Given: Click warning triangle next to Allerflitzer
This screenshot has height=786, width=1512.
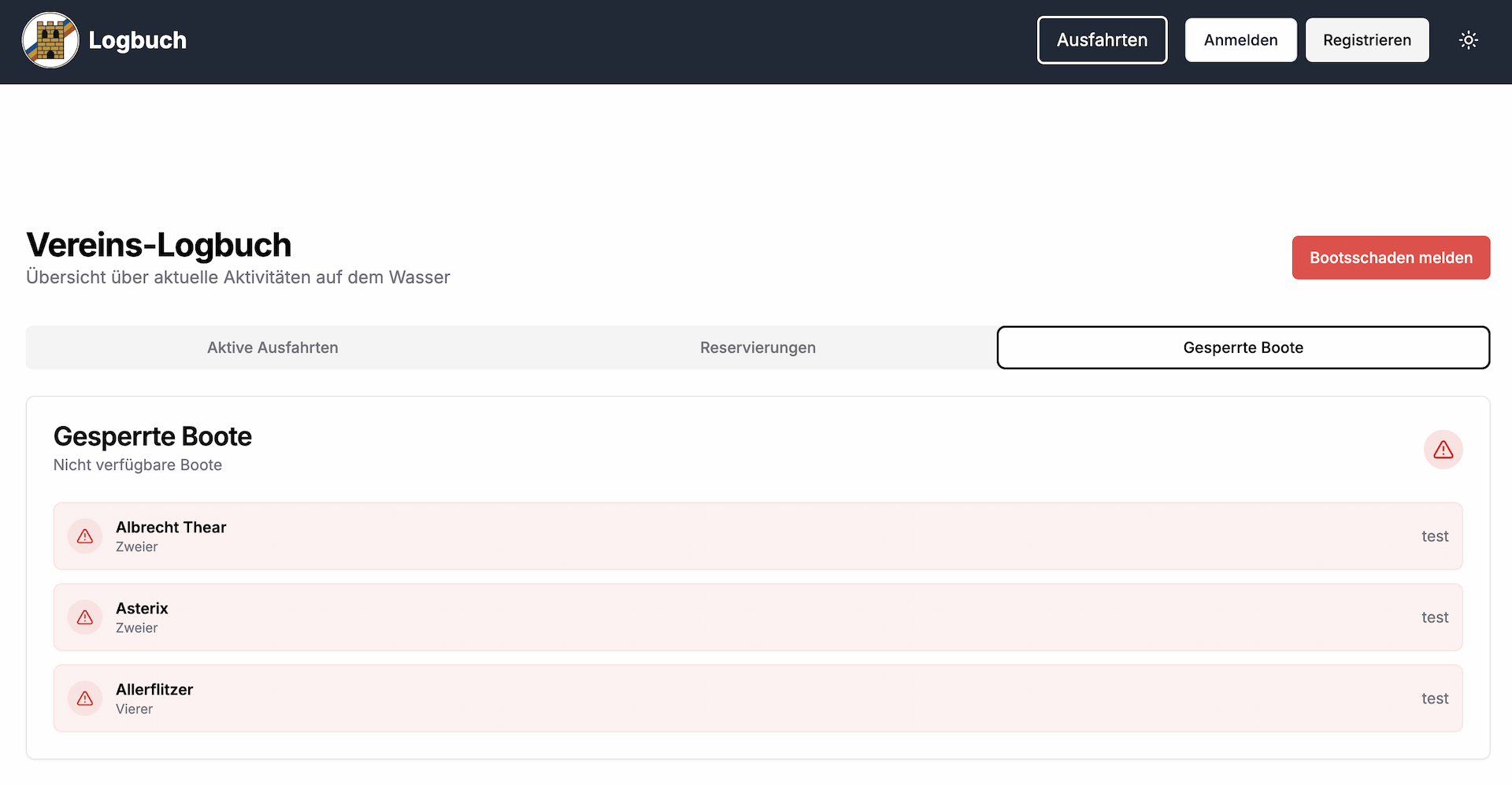Looking at the screenshot, I should point(85,699).
